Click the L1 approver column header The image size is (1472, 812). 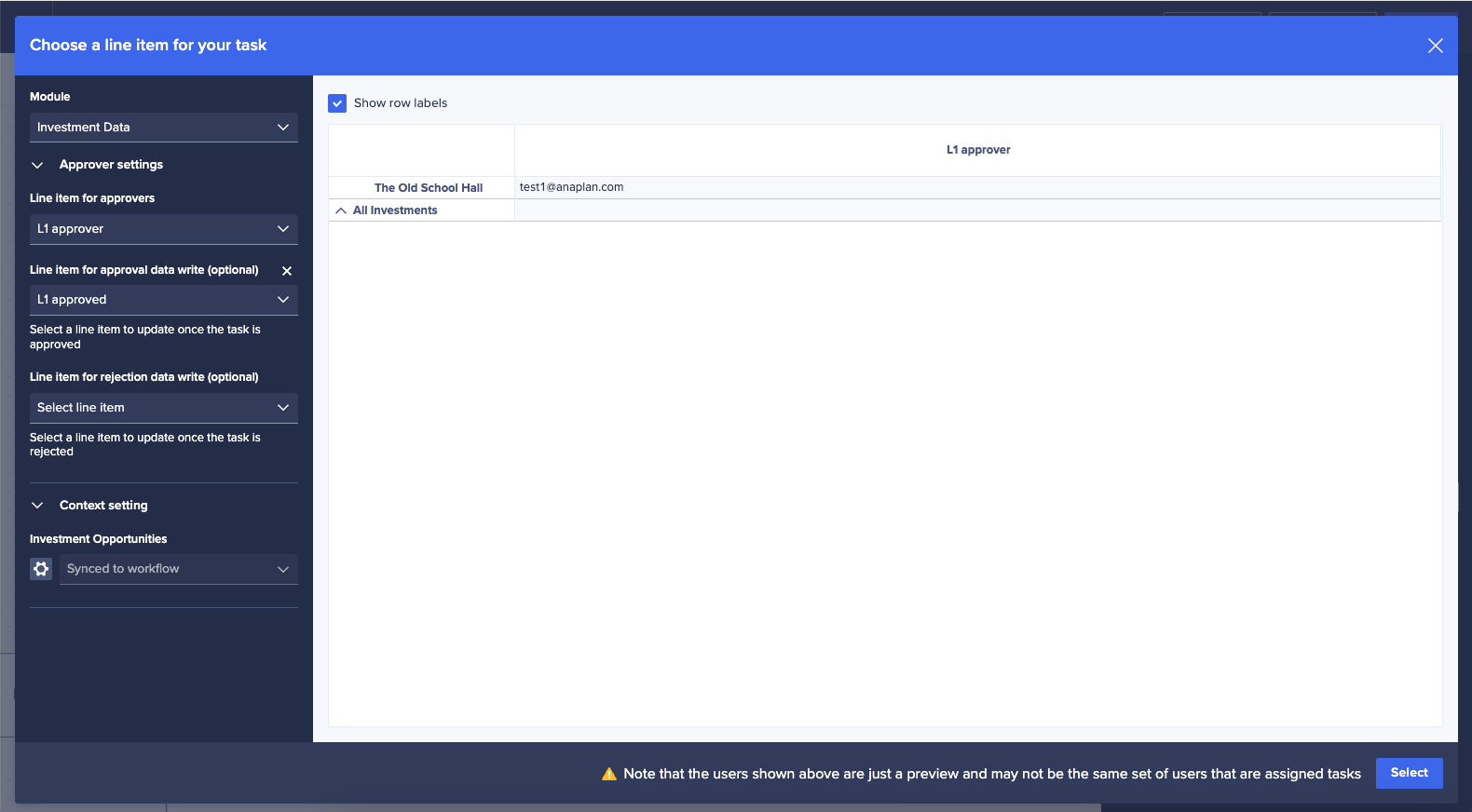[x=978, y=150]
